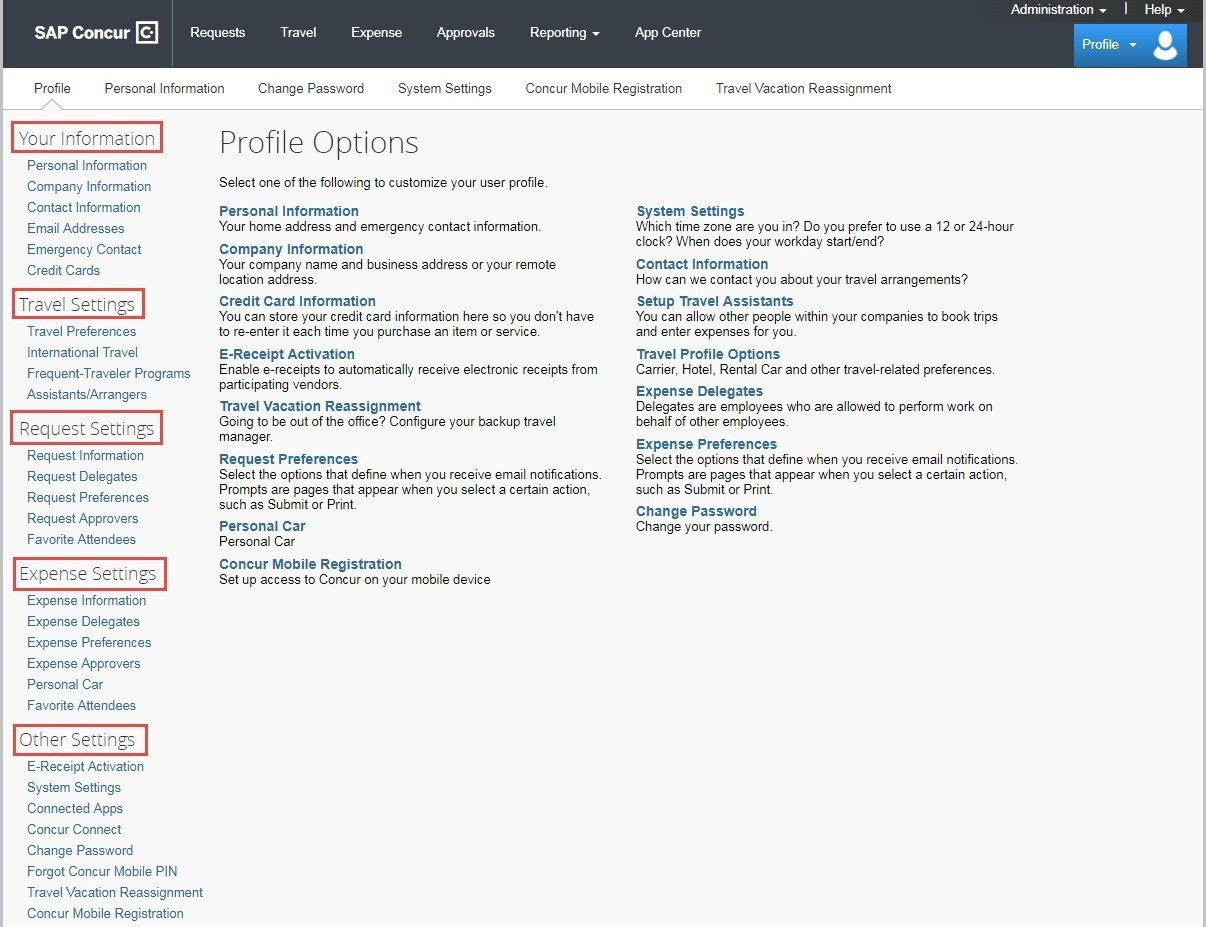Open App Center

tap(667, 32)
